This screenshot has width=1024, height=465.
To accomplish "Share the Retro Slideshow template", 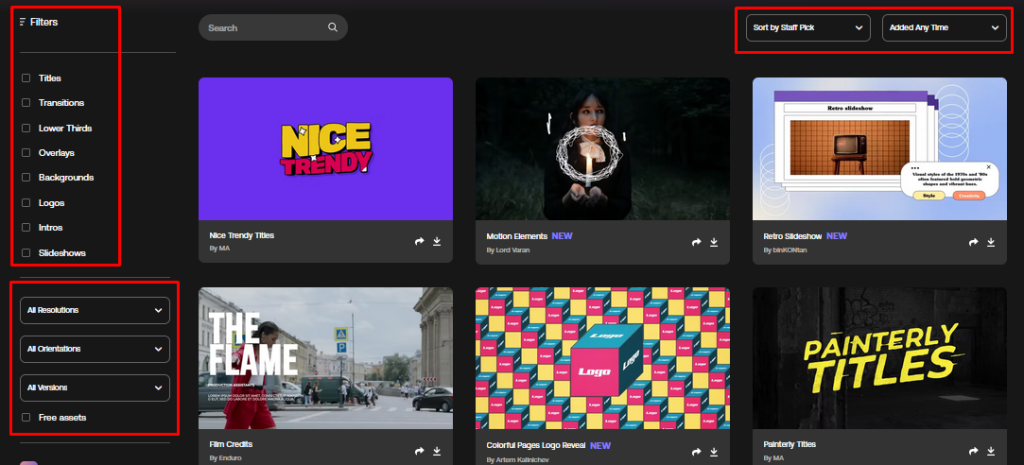I will [973, 242].
